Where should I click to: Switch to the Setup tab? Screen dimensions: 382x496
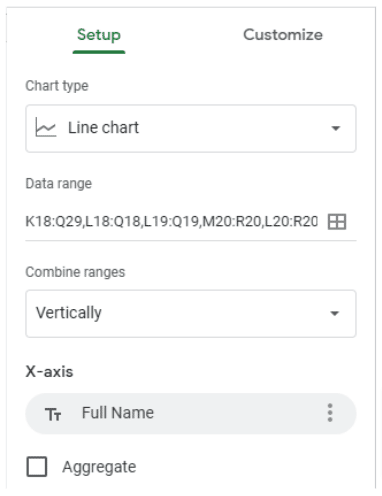99,35
